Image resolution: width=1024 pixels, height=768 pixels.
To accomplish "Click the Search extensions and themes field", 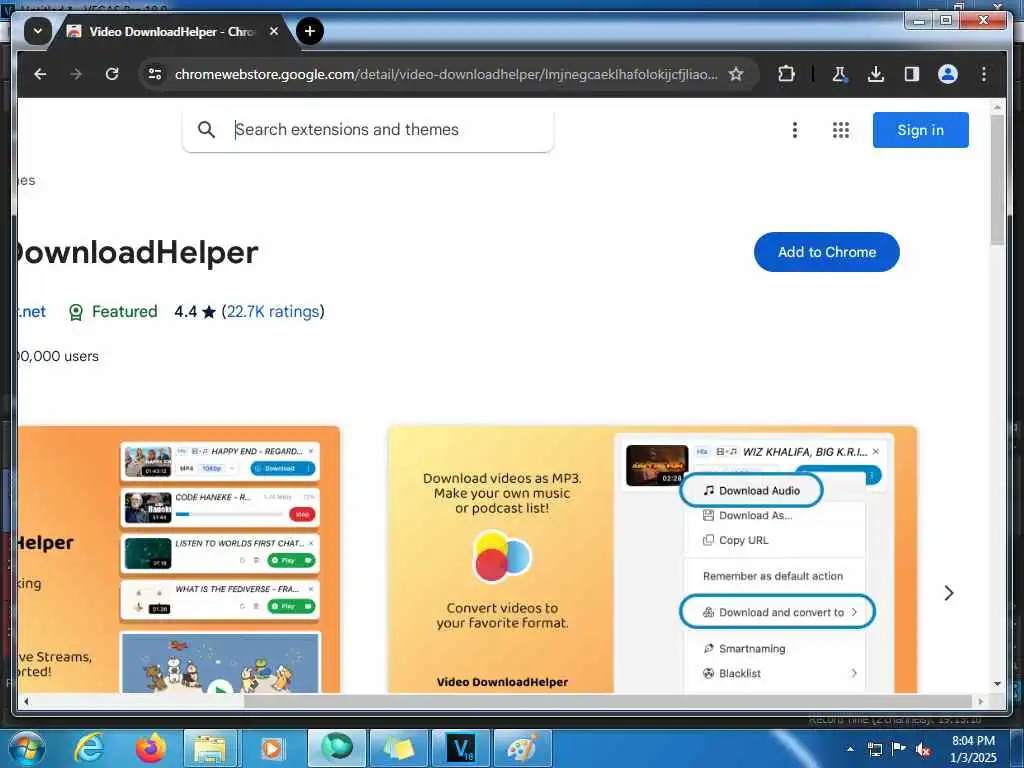I will point(368,129).
